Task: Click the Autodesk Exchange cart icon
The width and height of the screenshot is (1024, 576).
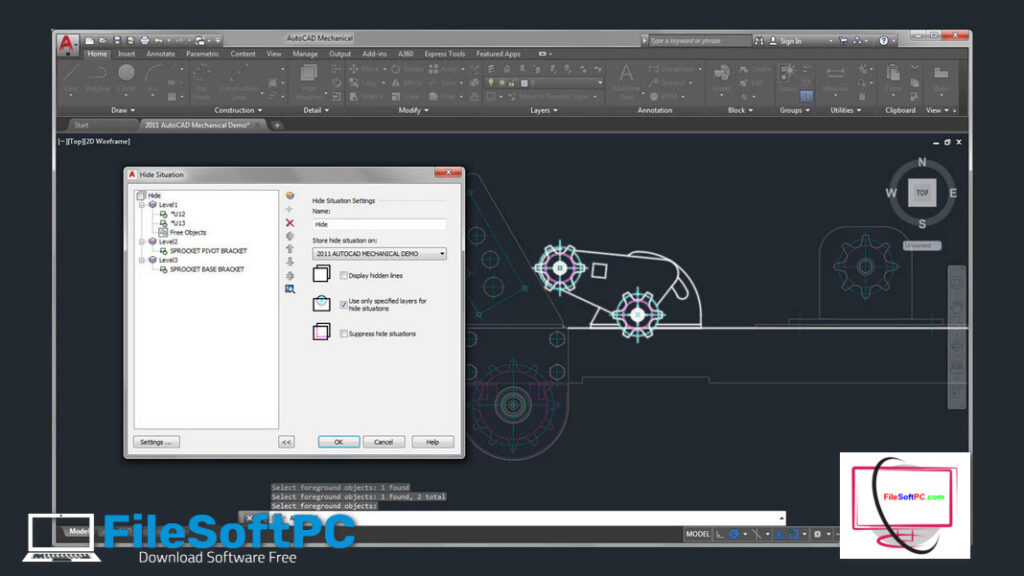Action: coord(843,40)
